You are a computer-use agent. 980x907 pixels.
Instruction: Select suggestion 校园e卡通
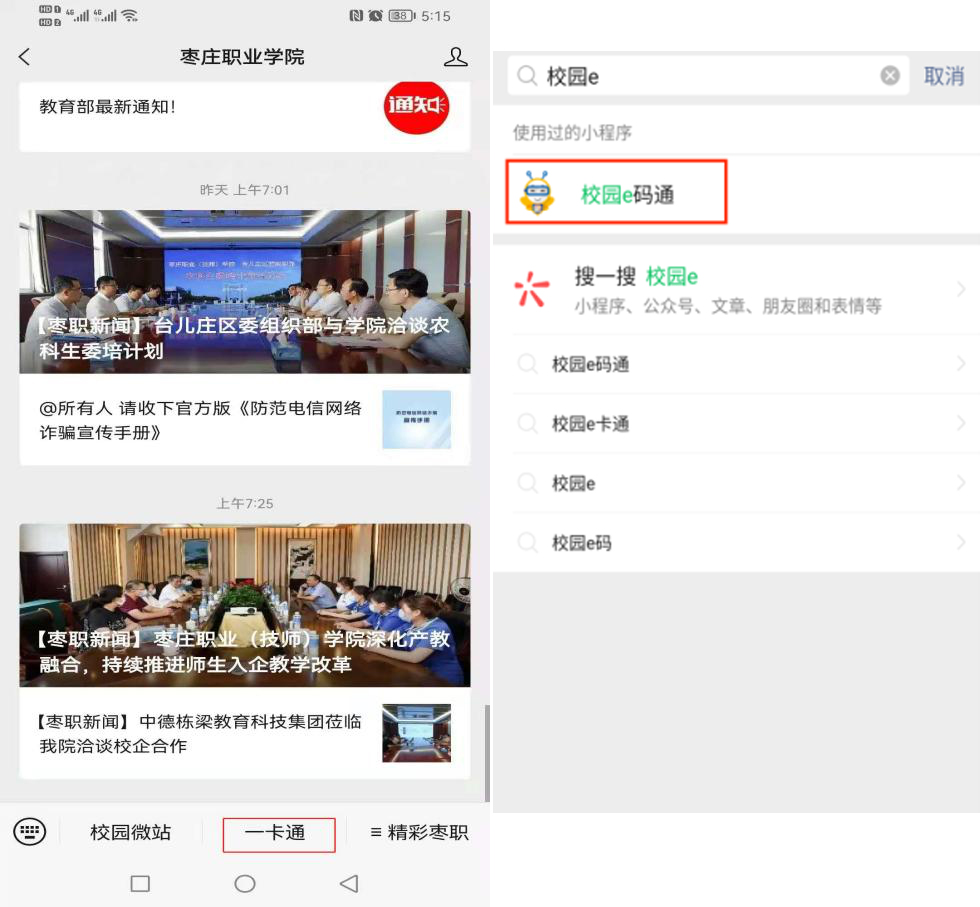736,423
